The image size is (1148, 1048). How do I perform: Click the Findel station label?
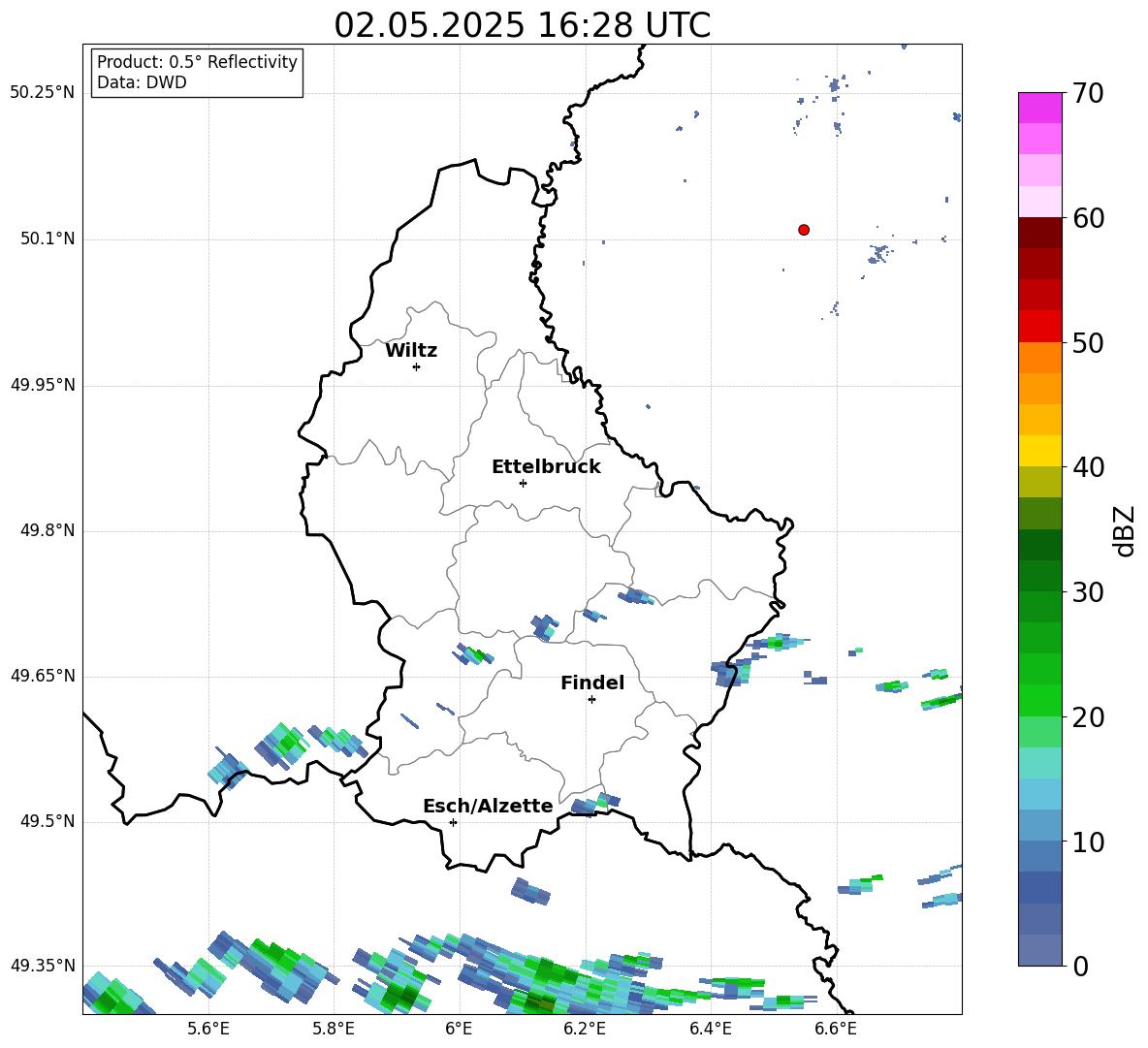tap(592, 683)
